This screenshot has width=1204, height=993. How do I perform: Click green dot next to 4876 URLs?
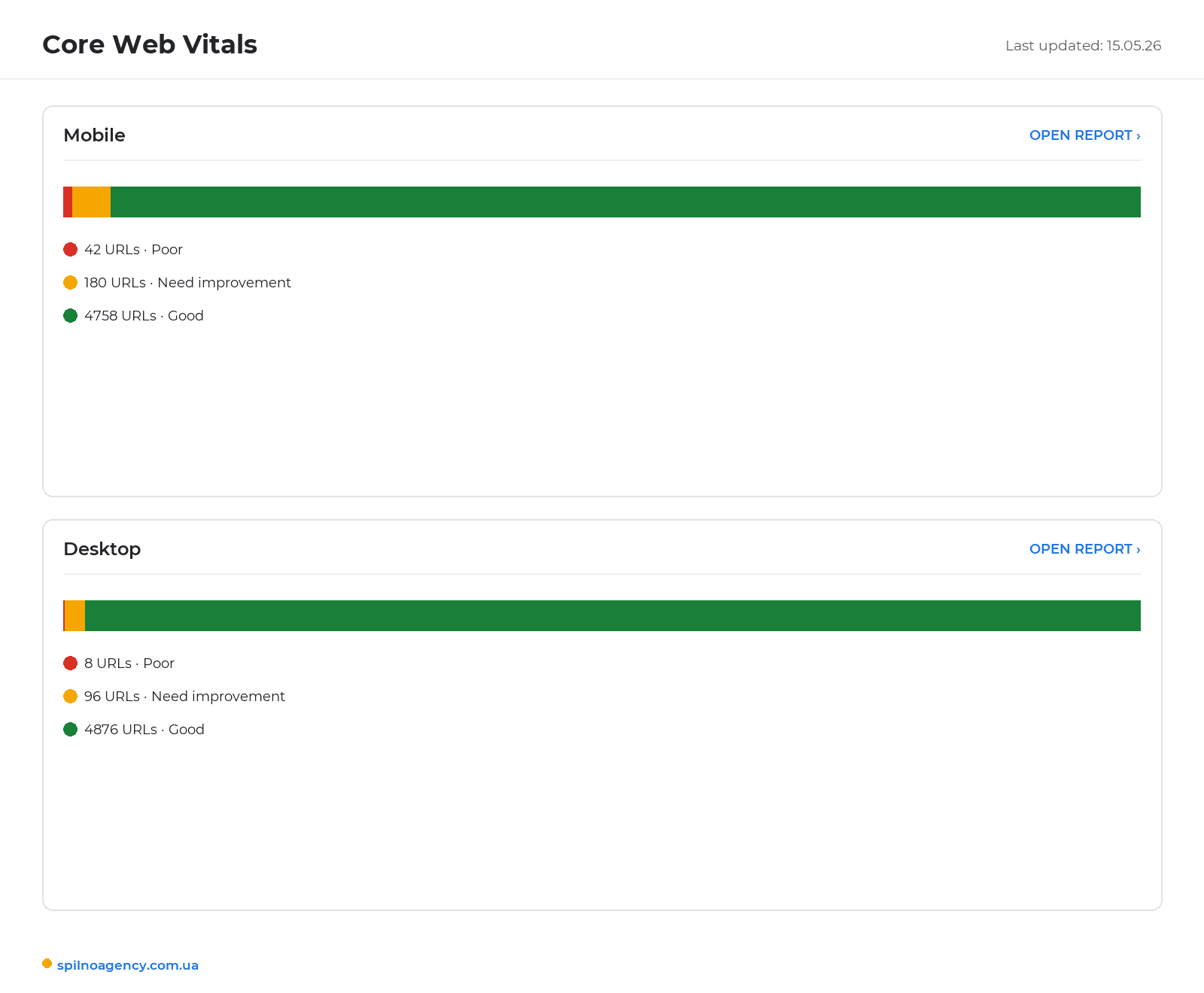(x=71, y=729)
